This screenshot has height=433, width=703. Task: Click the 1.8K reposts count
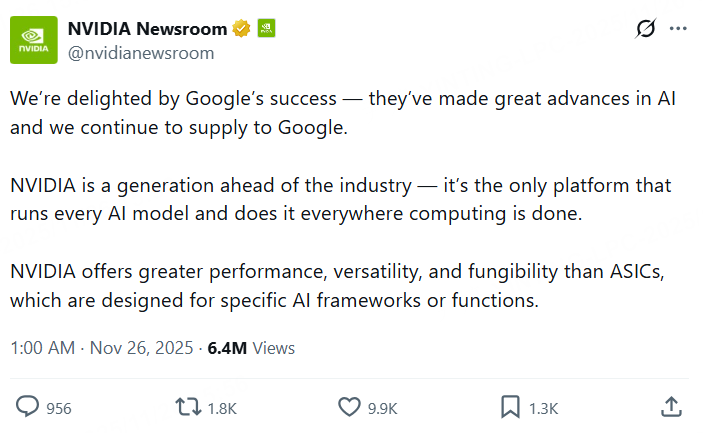[221, 408]
